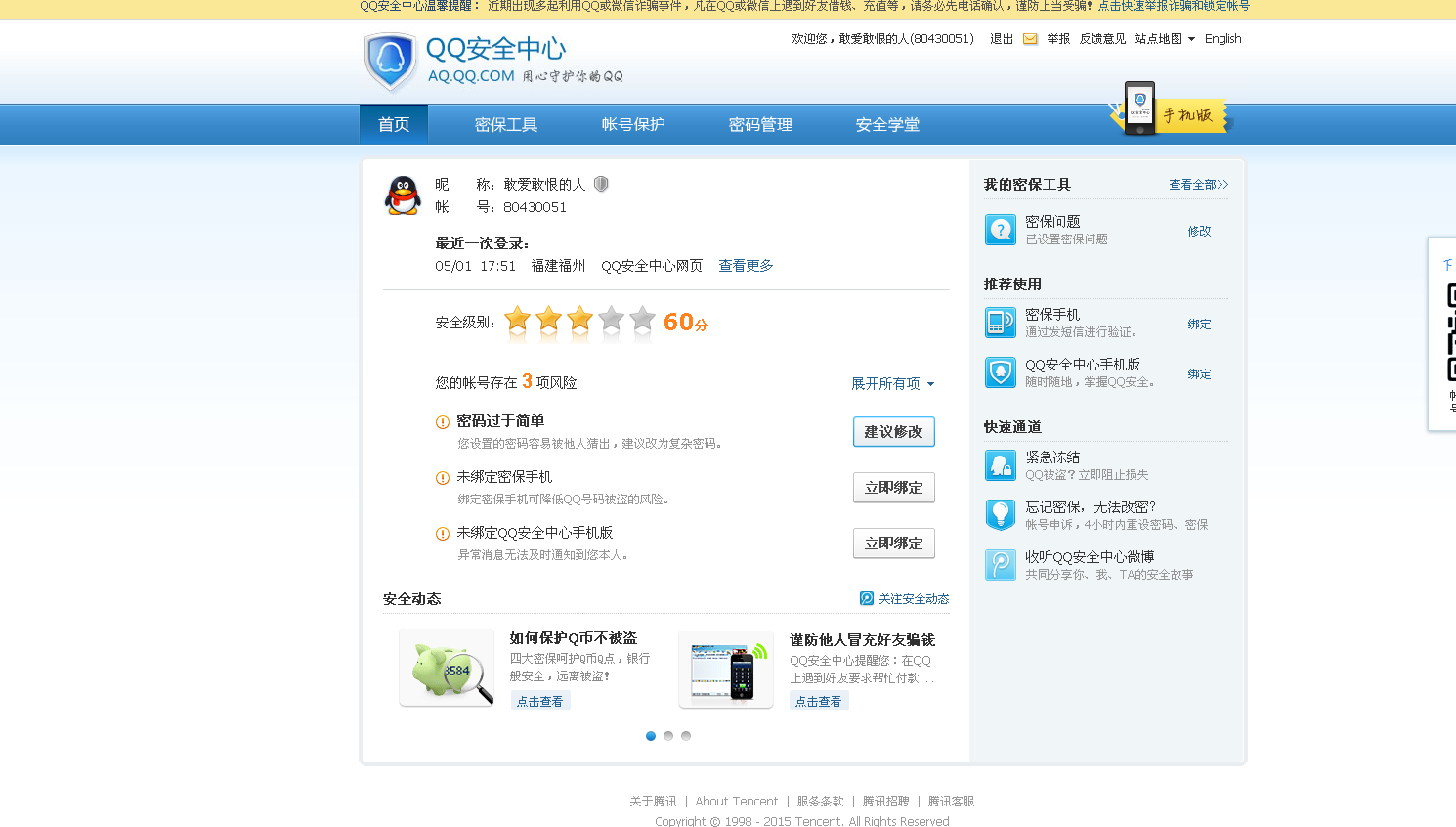The width and height of the screenshot is (1456, 827).
Task: Click the 建议修改 button
Action: pyautogui.click(x=894, y=431)
